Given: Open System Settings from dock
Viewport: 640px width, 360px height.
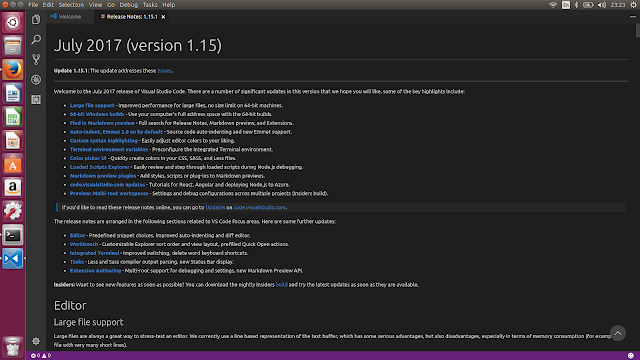Looking at the screenshot, I should 13,211.
